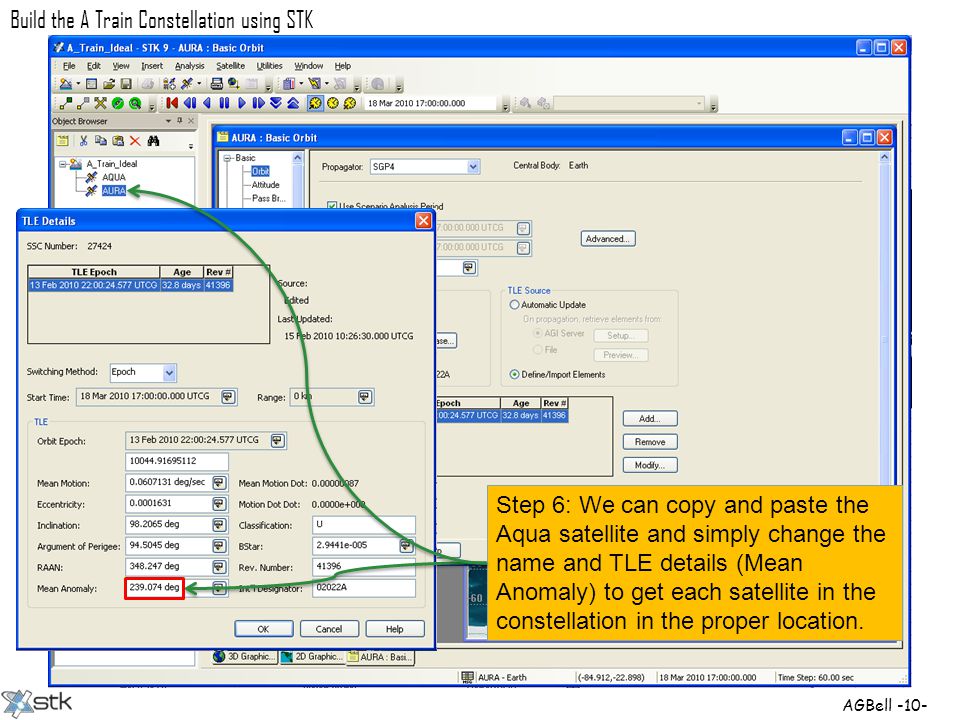Click the Report tool icon in toolbar
Image resolution: width=960 pixels, height=720 pixels.
click(289, 84)
